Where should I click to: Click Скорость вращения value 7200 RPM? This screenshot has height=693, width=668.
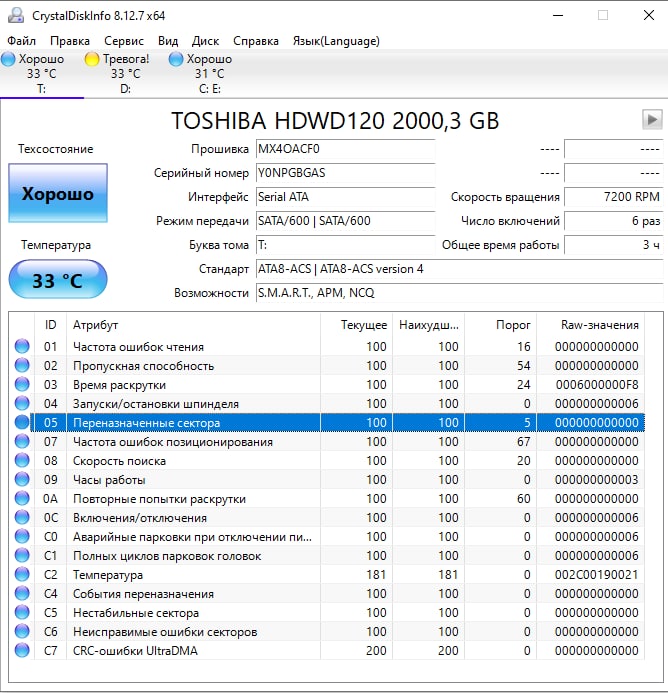pyautogui.click(x=614, y=197)
